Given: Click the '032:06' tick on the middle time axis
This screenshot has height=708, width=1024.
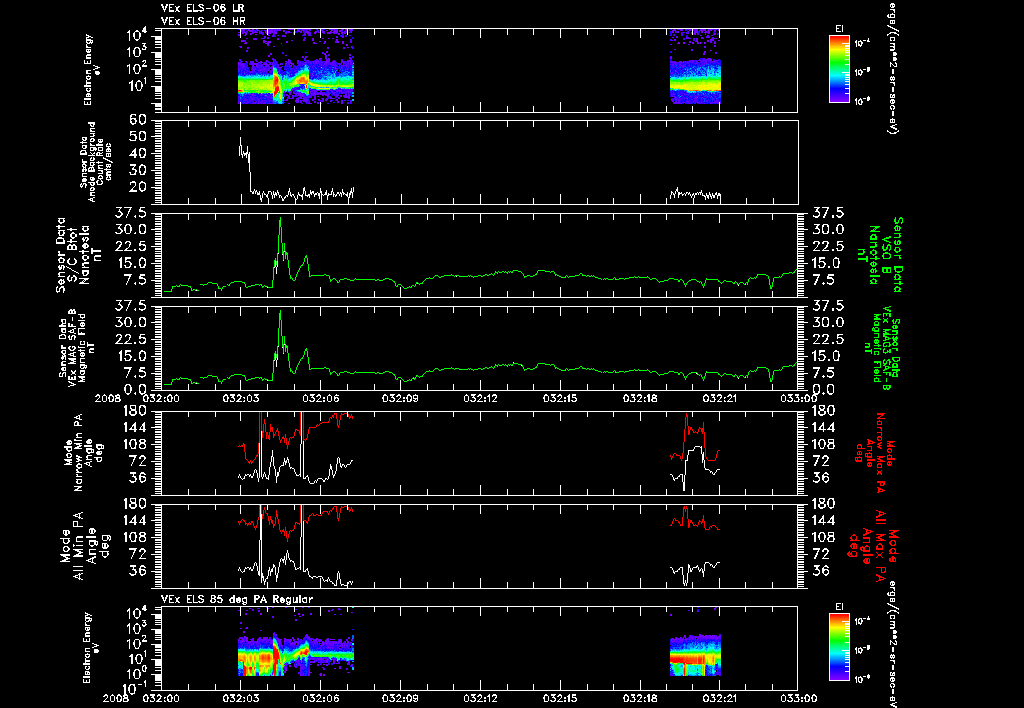Looking at the screenshot, I should pos(320,398).
